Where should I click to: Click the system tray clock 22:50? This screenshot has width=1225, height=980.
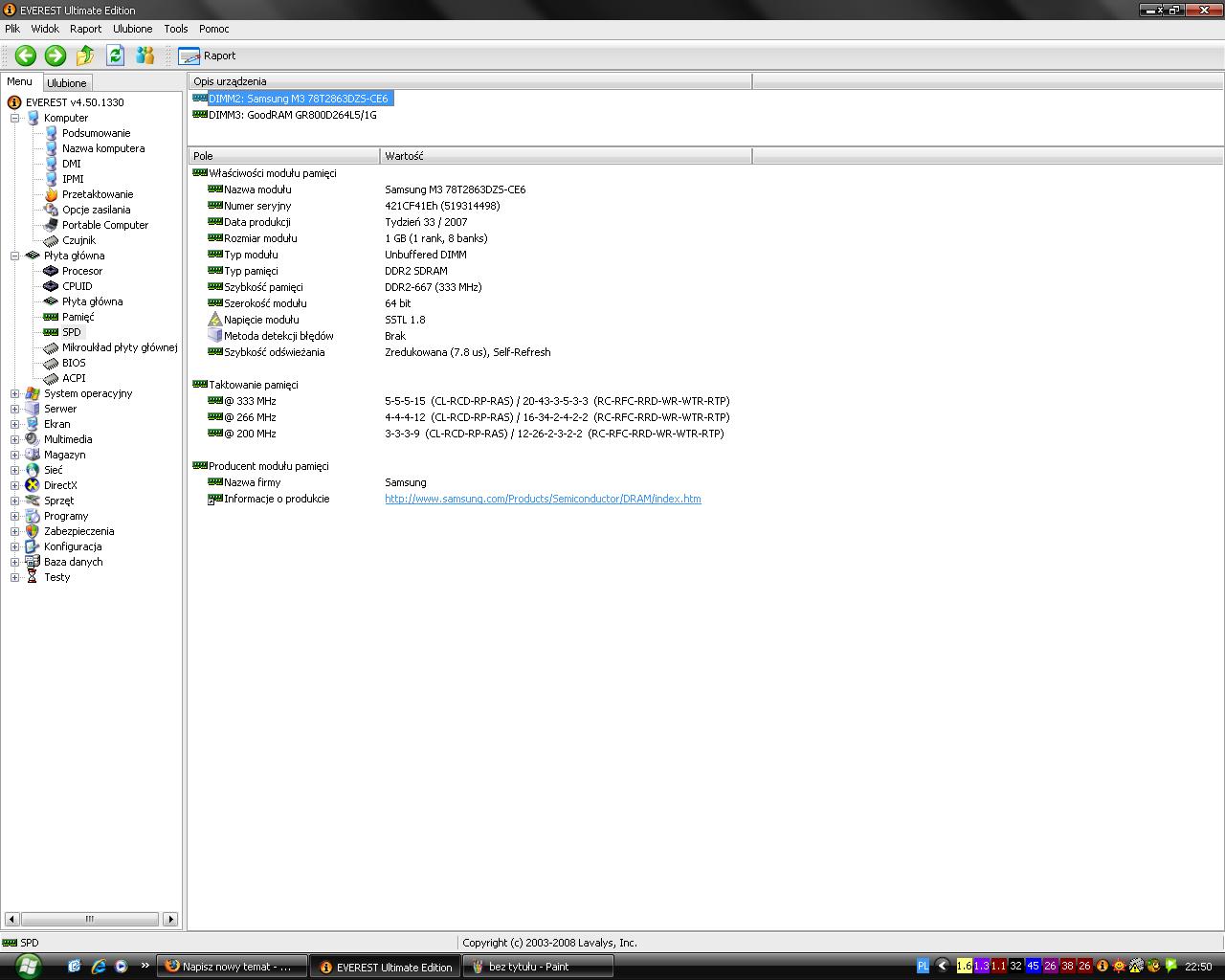[x=1199, y=967]
